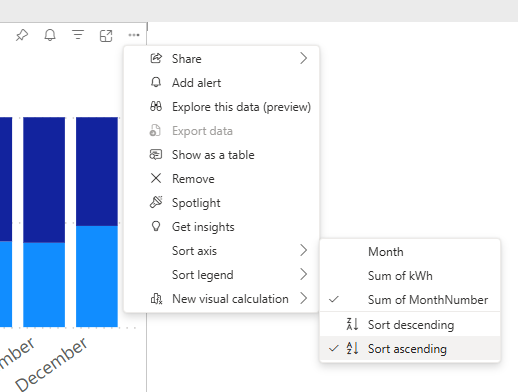Click the Show as a table icon

[x=156, y=155]
